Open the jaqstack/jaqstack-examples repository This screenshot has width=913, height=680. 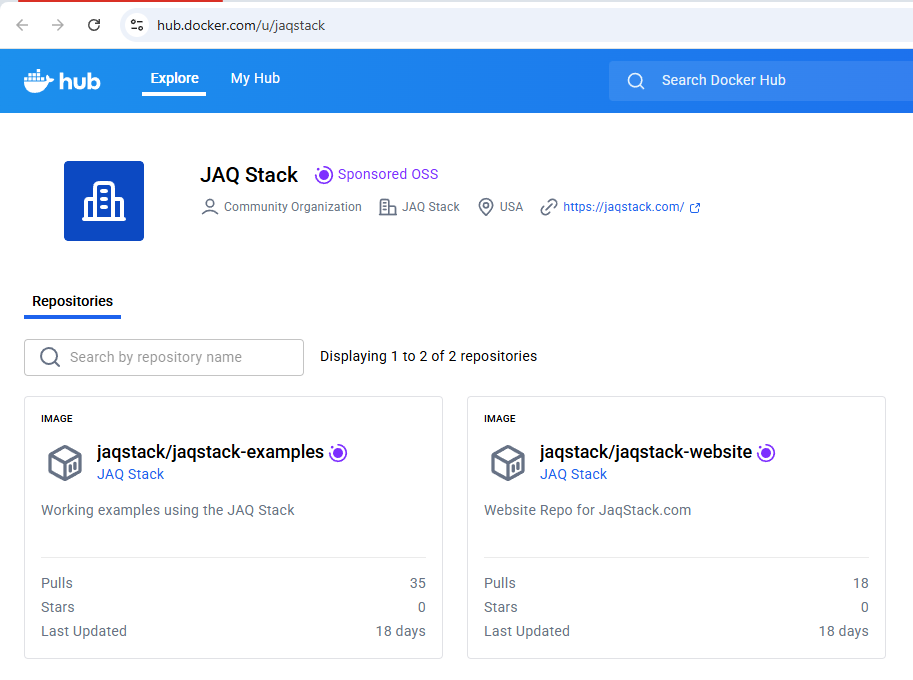210,452
